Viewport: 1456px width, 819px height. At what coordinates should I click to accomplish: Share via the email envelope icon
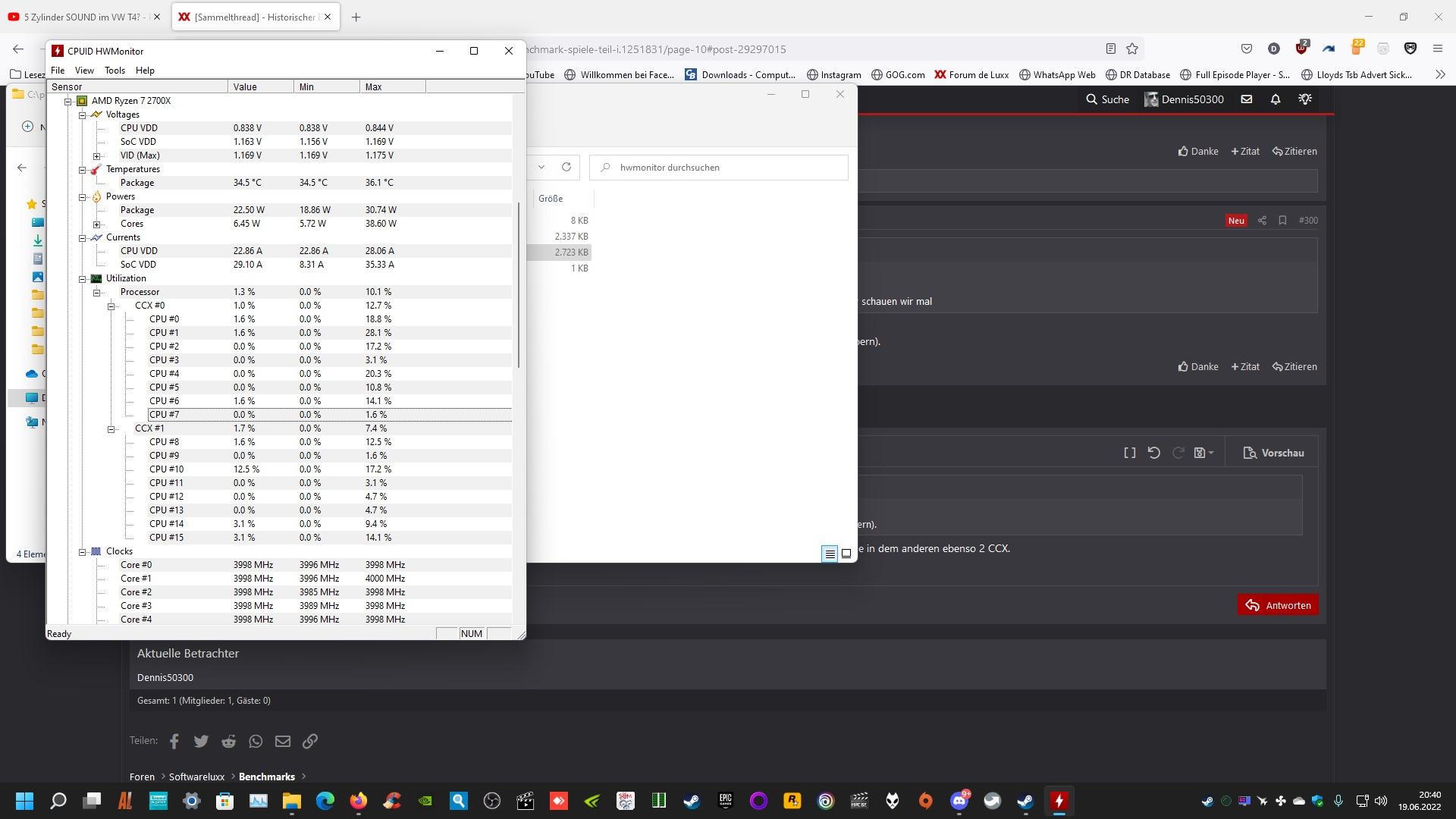coord(283,742)
